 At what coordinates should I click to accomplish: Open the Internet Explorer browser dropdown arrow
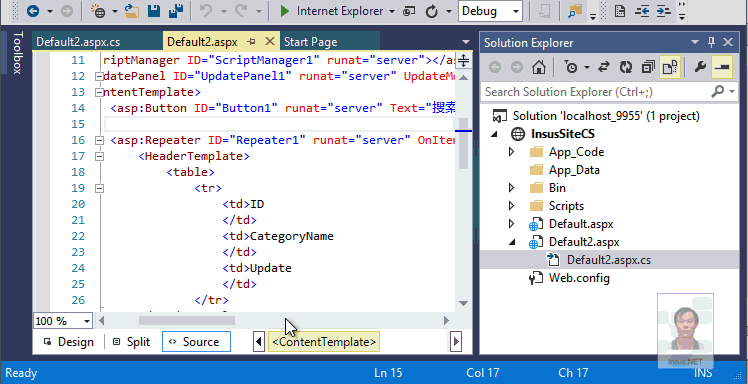392,11
